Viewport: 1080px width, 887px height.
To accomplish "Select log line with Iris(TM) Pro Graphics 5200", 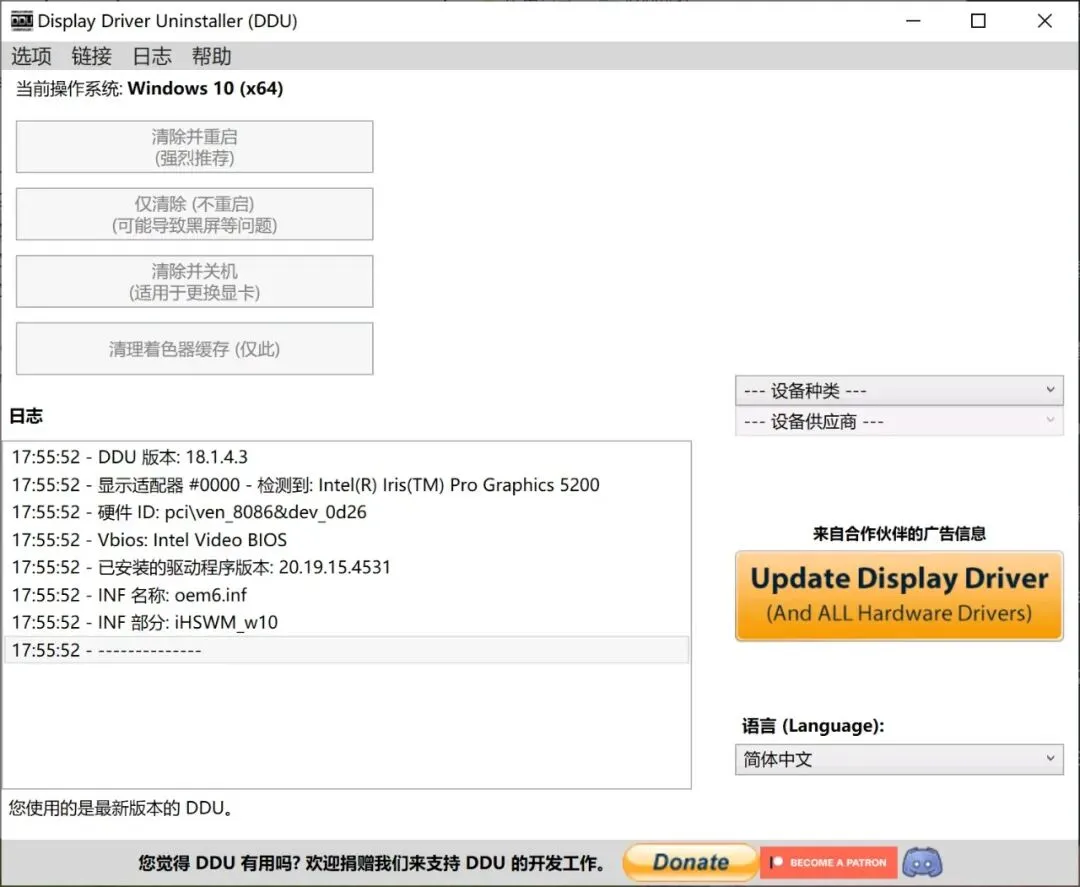I will click(x=346, y=484).
